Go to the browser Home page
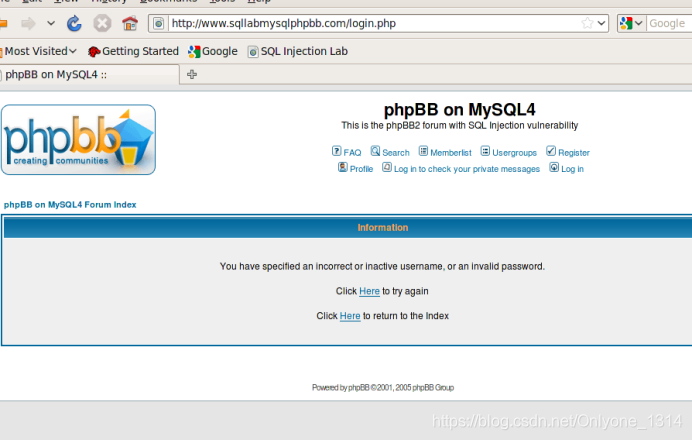The image size is (692, 440). (x=130, y=23)
